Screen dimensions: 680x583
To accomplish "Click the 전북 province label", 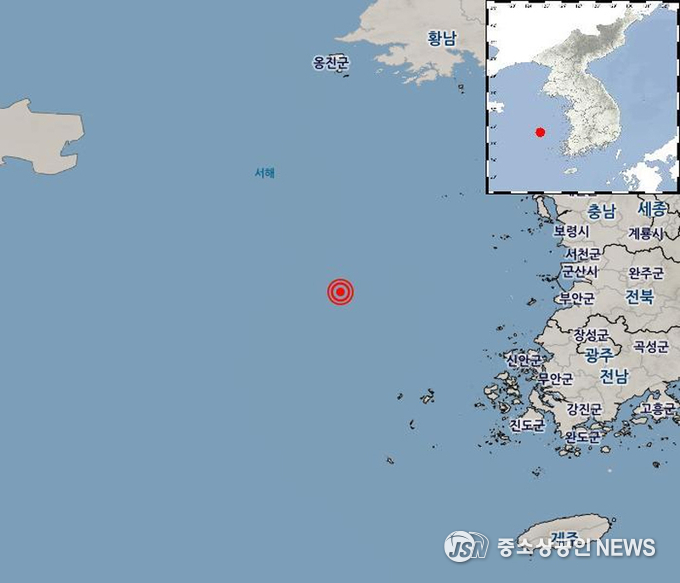I will pyautogui.click(x=639, y=296).
